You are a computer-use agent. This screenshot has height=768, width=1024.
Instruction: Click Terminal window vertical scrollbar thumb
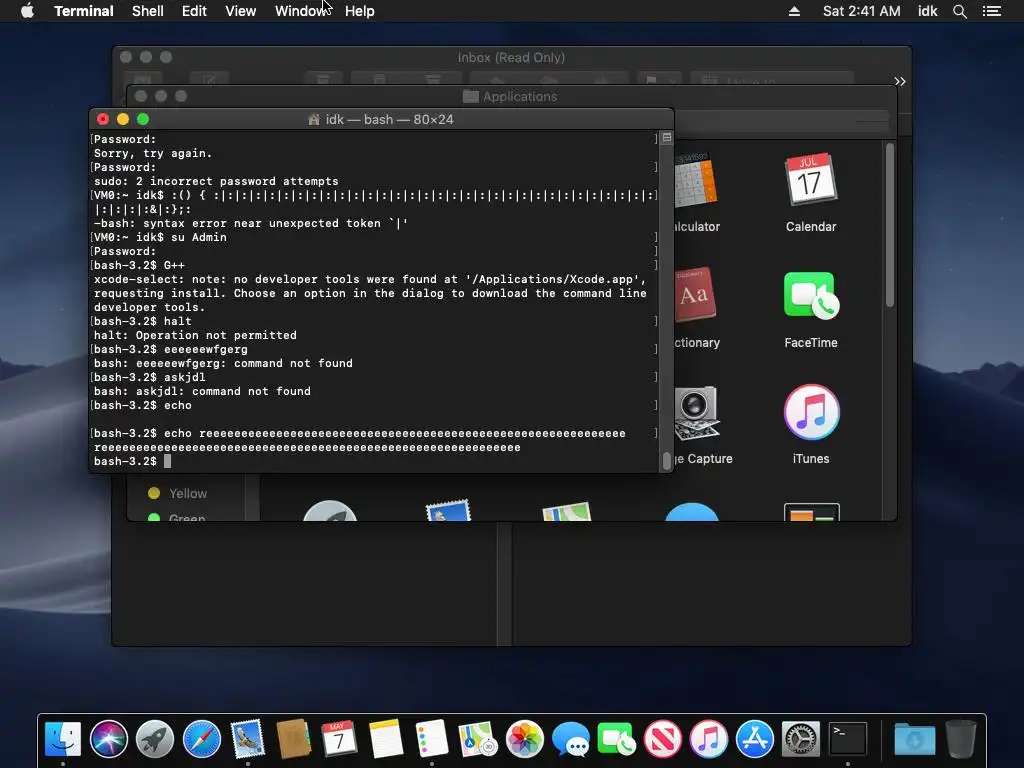(x=667, y=460)
